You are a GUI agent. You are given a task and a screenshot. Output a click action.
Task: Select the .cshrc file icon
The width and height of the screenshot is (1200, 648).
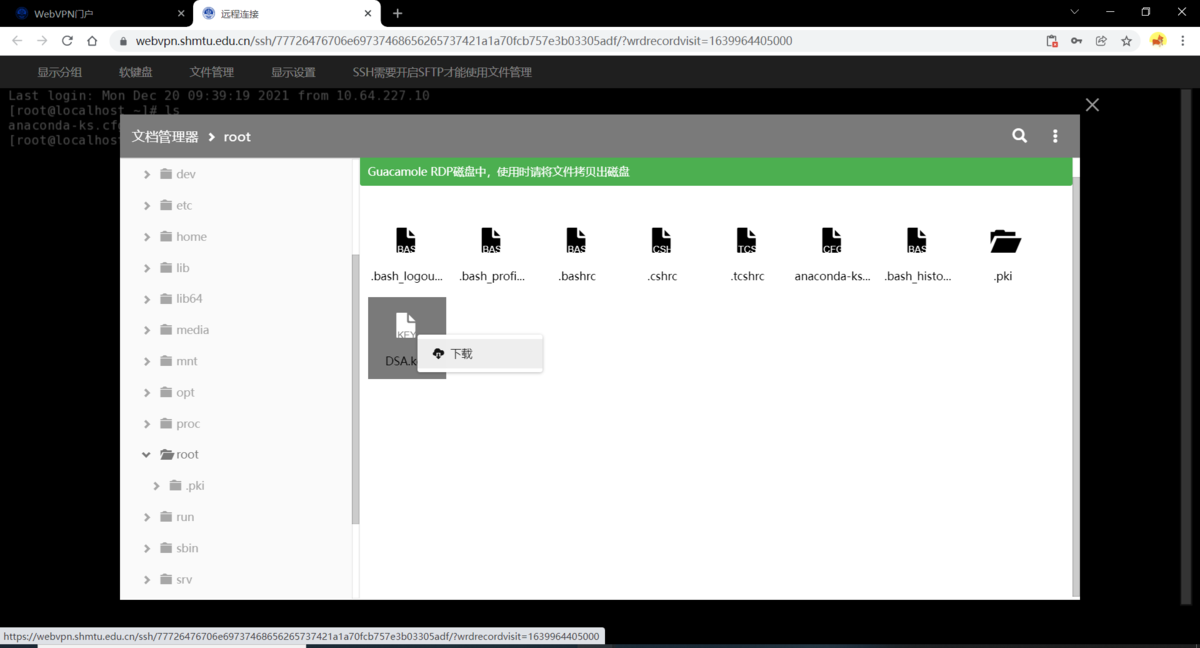point(661,242)
